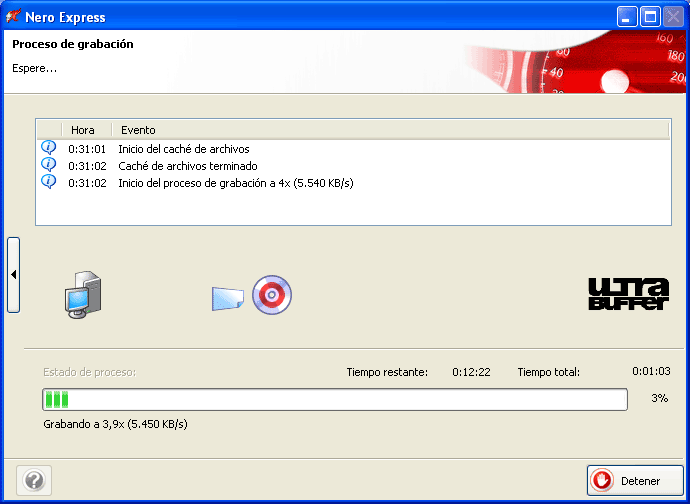Click the Nero Express title bar icon

click(13, 17)
